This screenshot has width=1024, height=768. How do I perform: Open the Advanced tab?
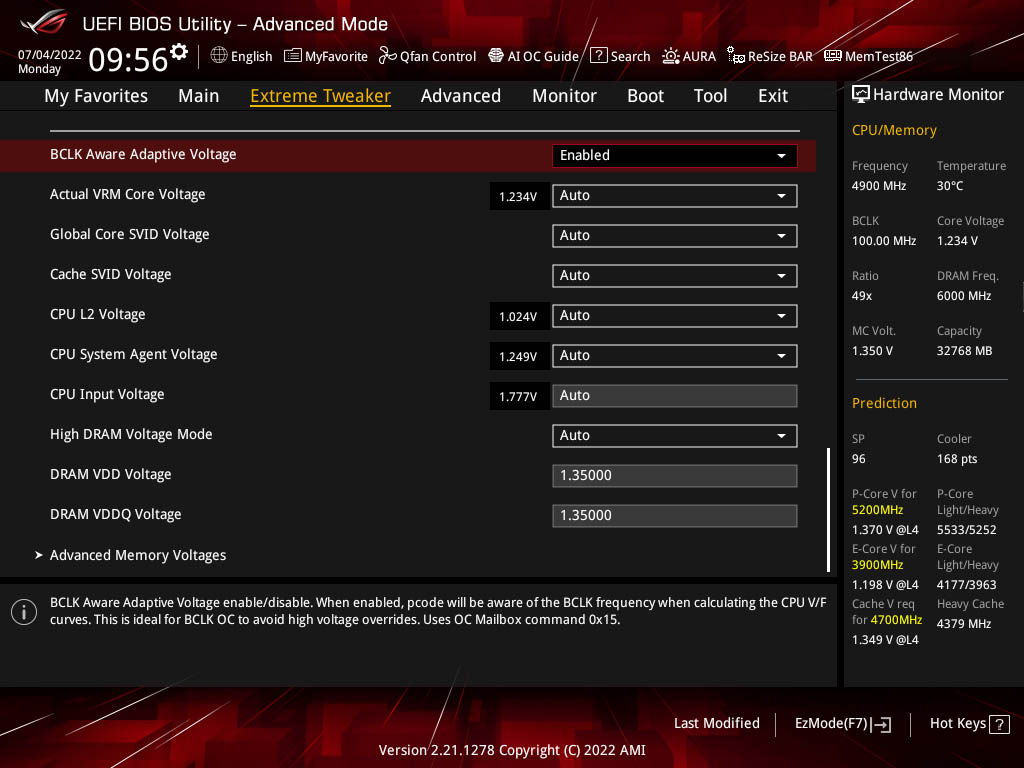pyautogui.click(x=460, y=96)
